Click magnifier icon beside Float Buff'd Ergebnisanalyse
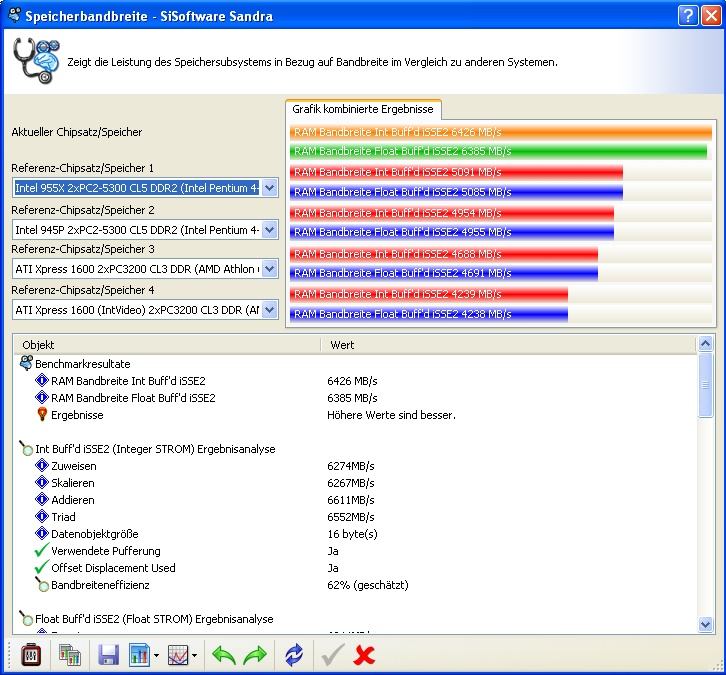This screenshot has width=726, height=675. pyautogui.click(x=26, y=618)
